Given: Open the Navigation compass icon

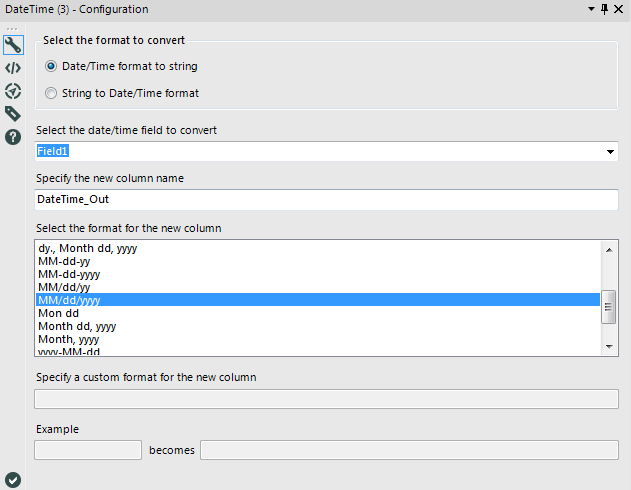Looking at the screenshot, I should click(13, 91).
